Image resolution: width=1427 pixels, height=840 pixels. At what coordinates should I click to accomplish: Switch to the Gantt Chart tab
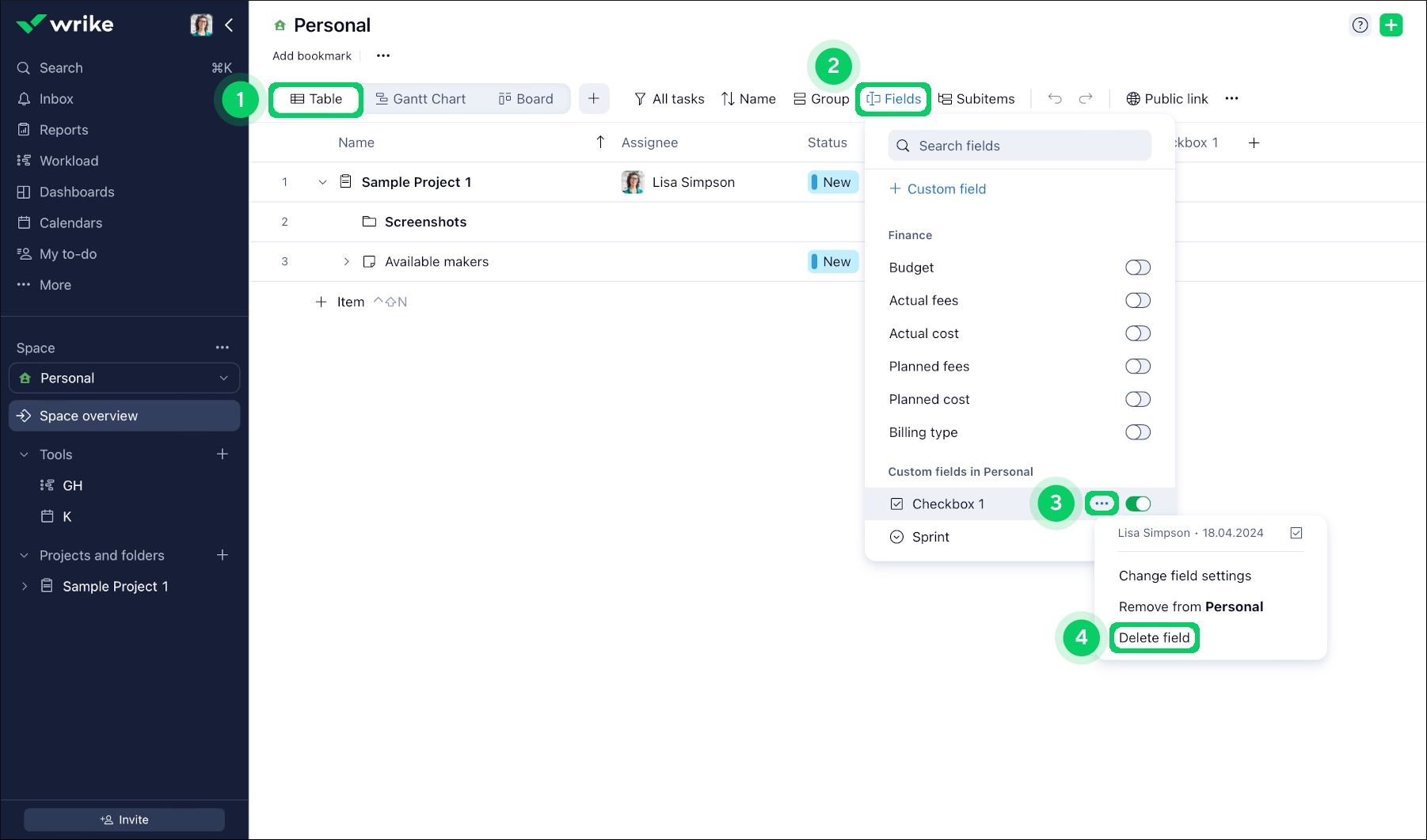pos(420,99)
